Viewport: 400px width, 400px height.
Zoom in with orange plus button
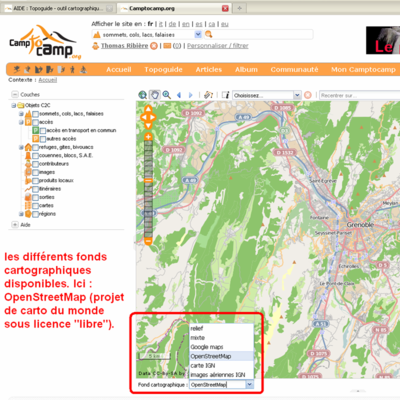tap(148, 137)
